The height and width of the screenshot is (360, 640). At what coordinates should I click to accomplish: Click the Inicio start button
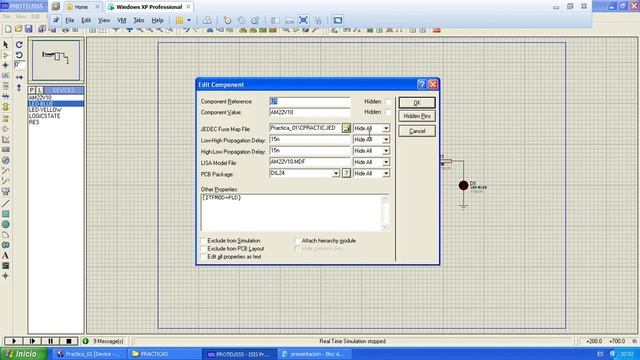pyautogui.click(x=24, y=354)
